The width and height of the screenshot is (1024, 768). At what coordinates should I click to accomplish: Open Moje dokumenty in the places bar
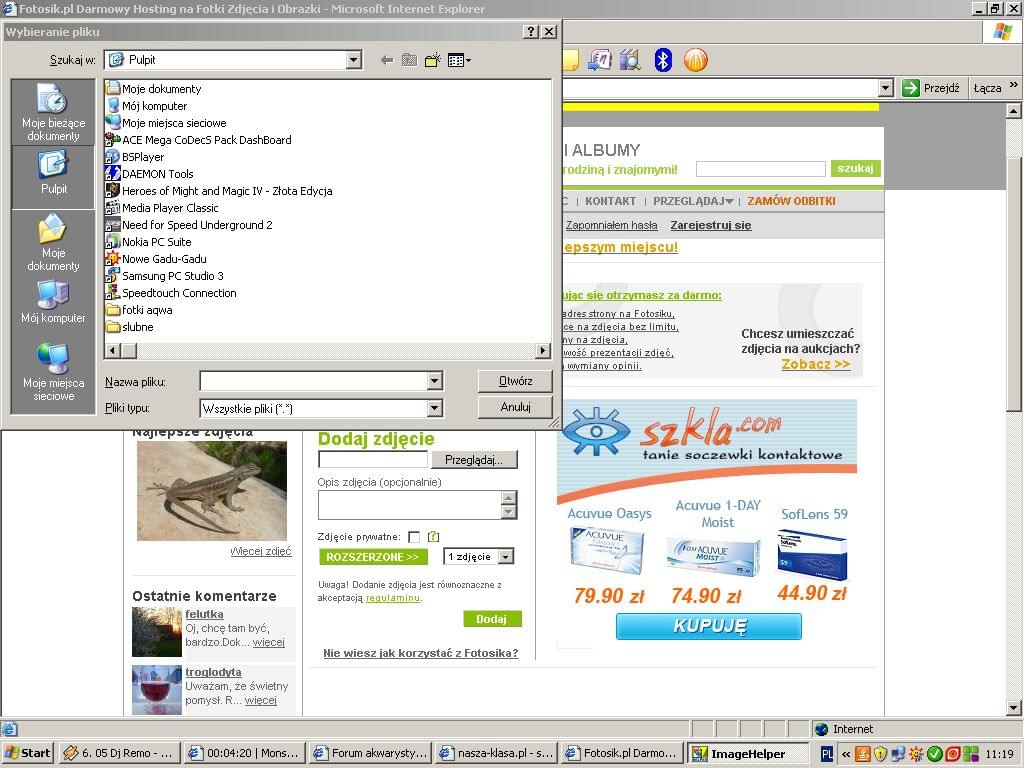[54, 242]
